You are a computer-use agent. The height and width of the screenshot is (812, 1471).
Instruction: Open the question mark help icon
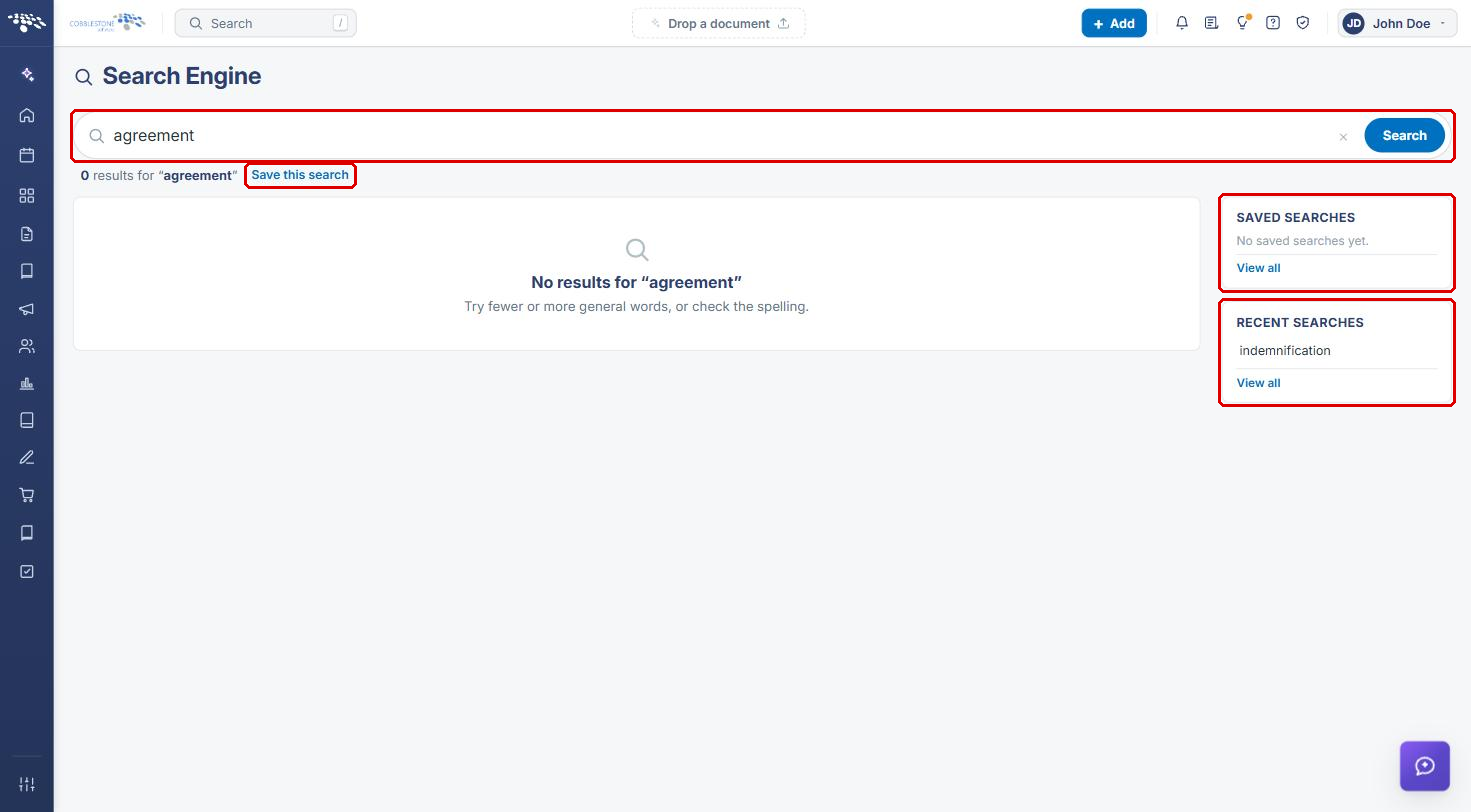tap(1273, 23)
